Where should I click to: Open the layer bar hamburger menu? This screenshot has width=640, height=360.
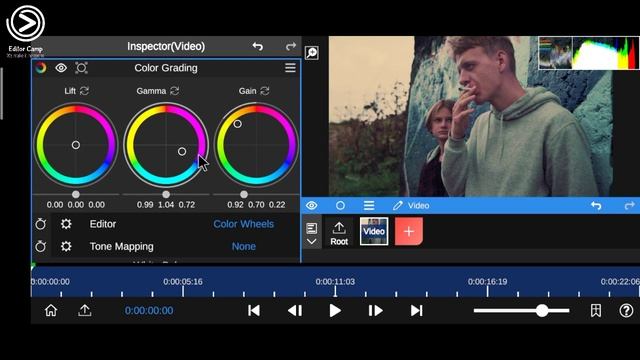click(369, 205)
